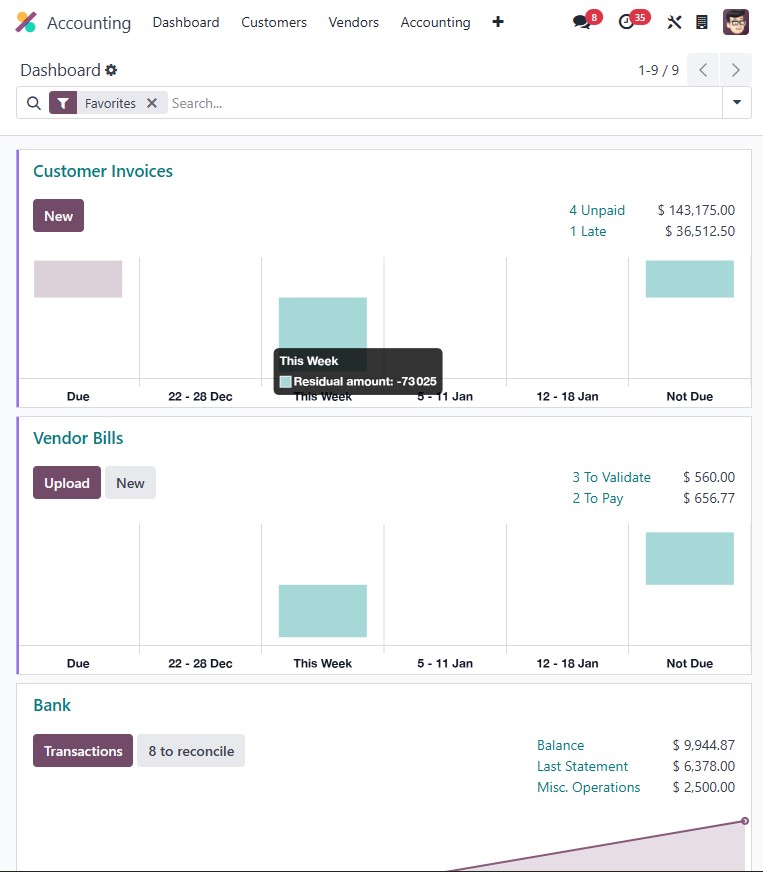
Task: Click the Not Due bar in Customer Invoices
Action: (689, 279)
